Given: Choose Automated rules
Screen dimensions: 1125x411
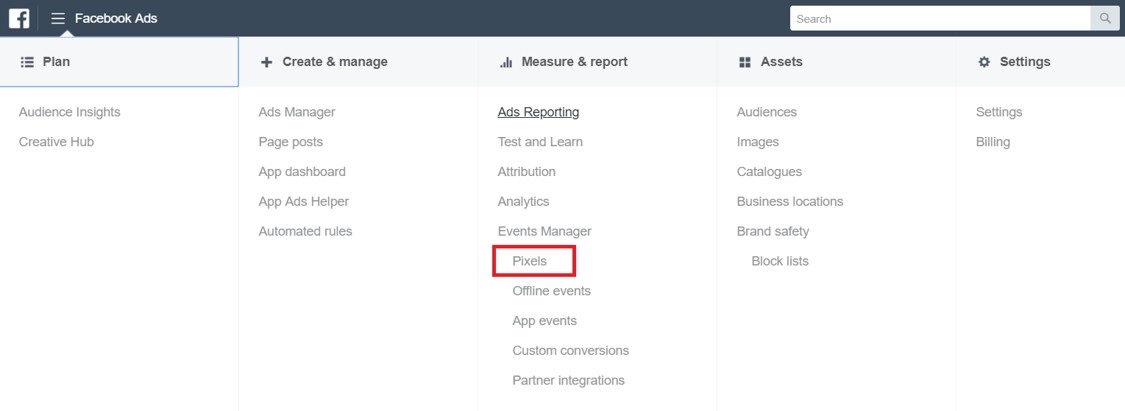Looking at the screenshot, I should 305,232.
